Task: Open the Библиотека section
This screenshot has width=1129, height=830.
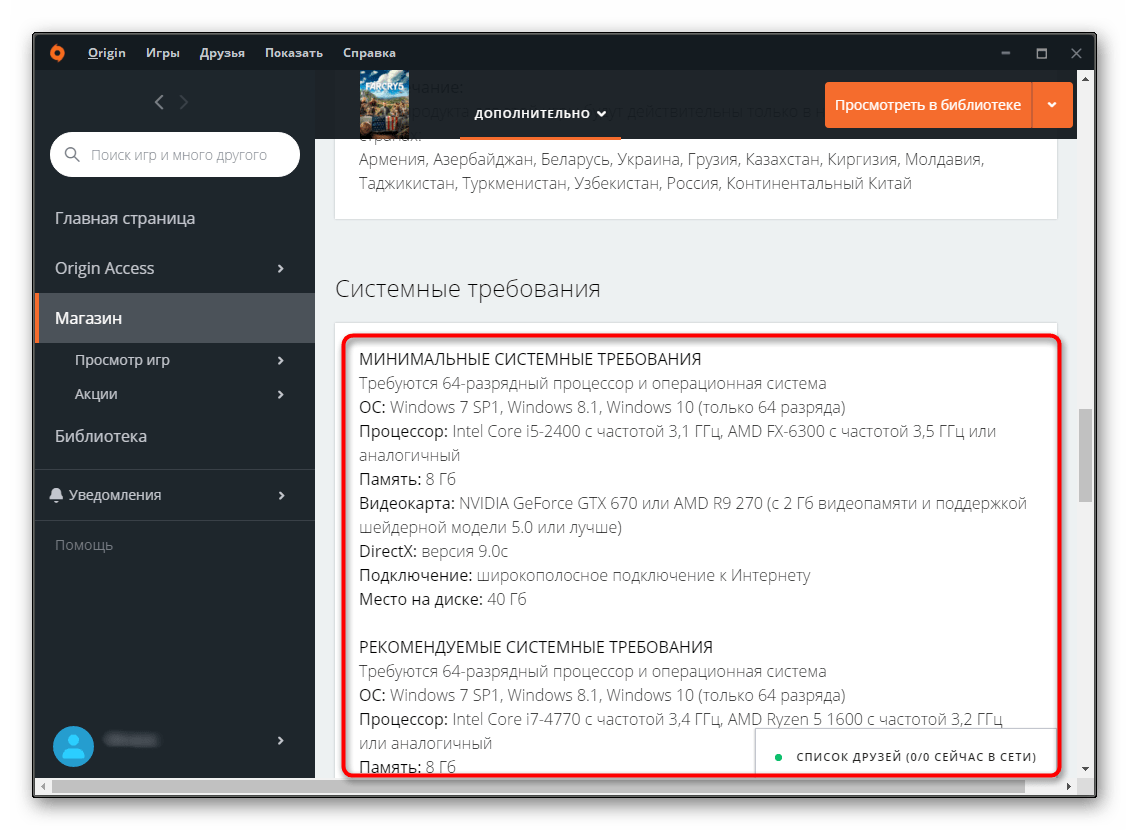Action: pyautogui.click(x=101, y=436)
